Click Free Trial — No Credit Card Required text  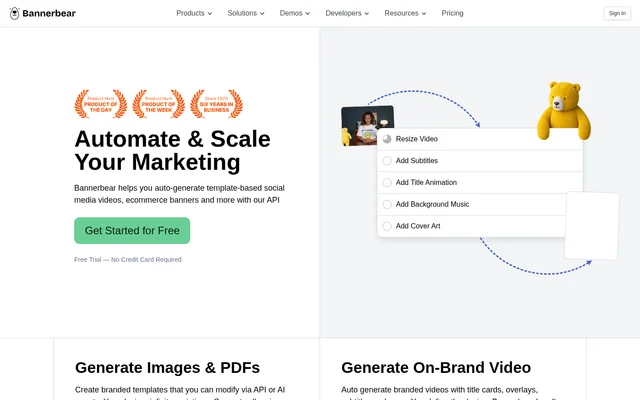pyautogui.click(x=128, y=260)
